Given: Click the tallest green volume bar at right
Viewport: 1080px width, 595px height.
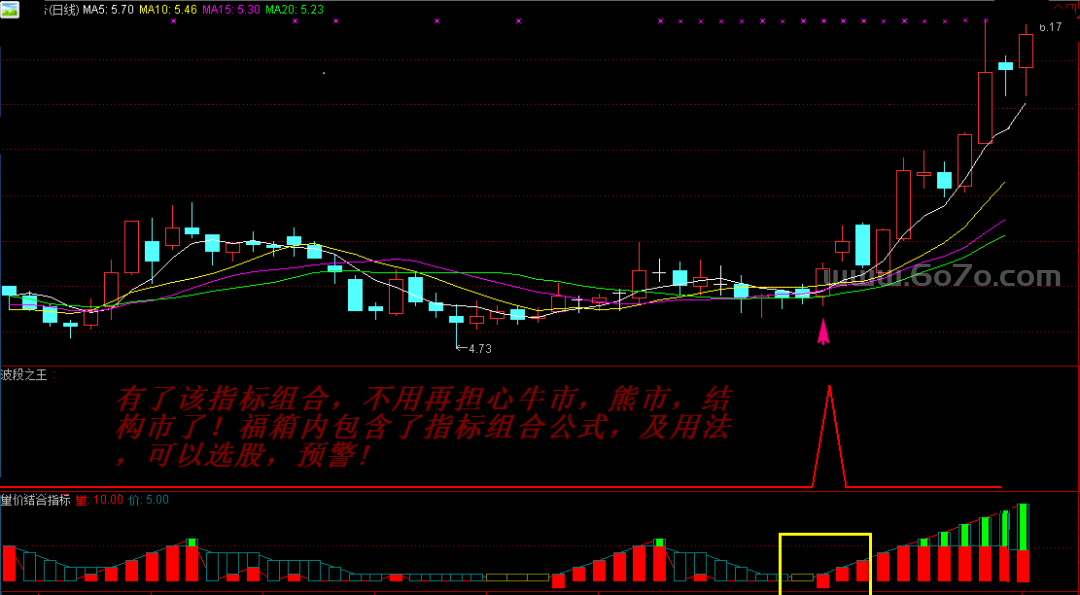Looking at the screenshot, I should click(1023, 527).
